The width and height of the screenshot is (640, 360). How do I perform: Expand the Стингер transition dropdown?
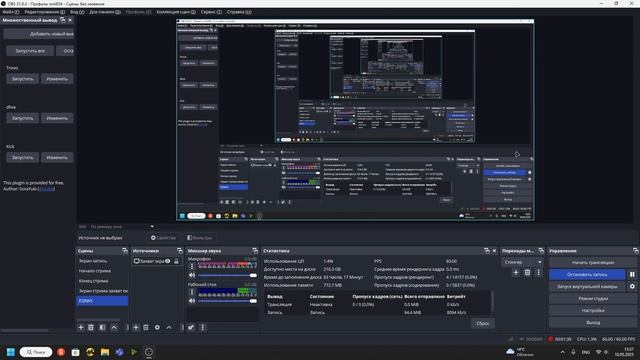coord(522,262)
